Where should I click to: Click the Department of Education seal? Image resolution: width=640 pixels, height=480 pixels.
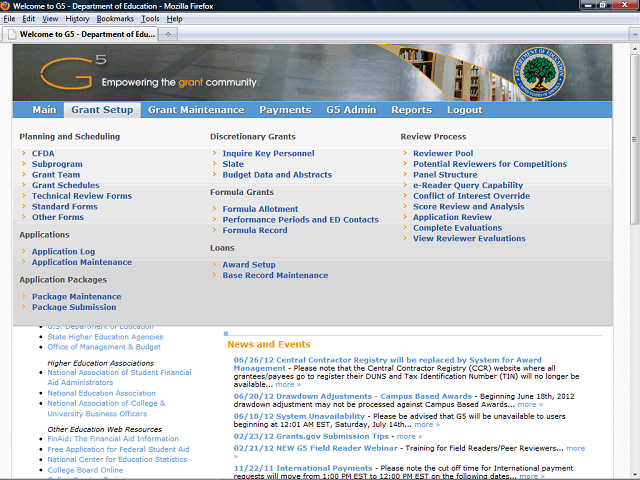pyautogui.click(x=539, y=73)
